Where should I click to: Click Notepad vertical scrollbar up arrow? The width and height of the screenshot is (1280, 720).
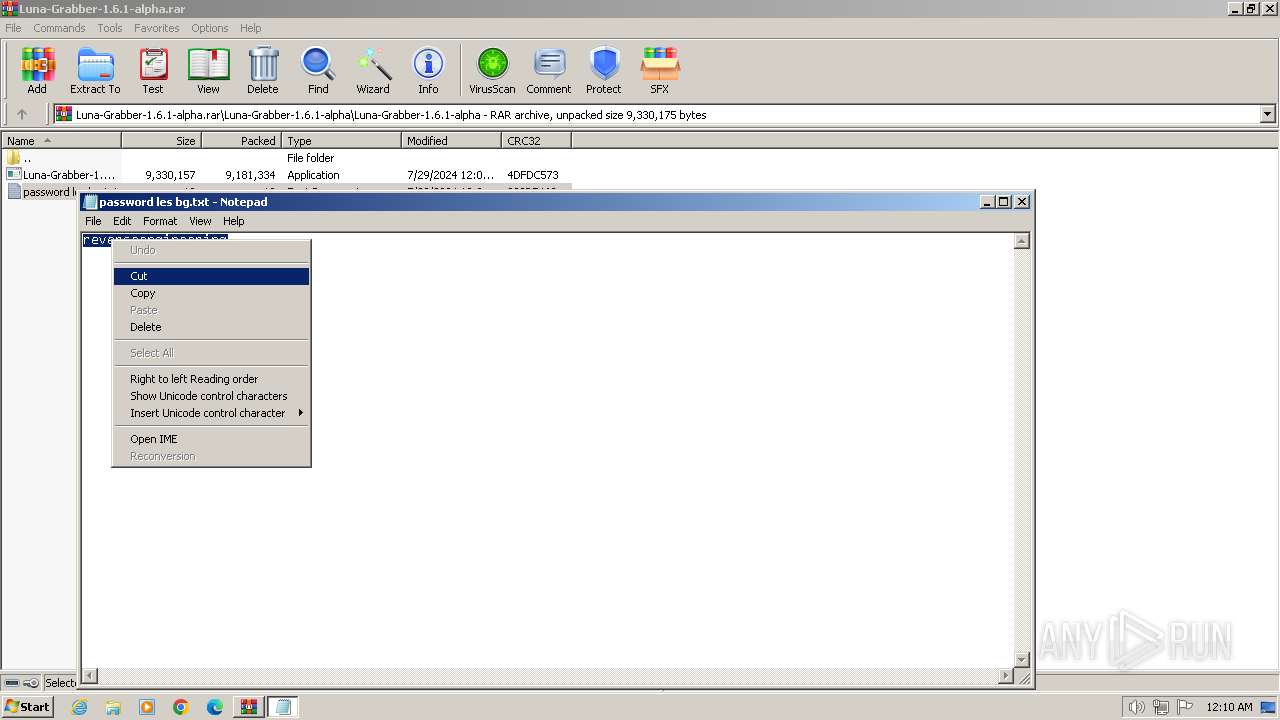point(1022,241)
